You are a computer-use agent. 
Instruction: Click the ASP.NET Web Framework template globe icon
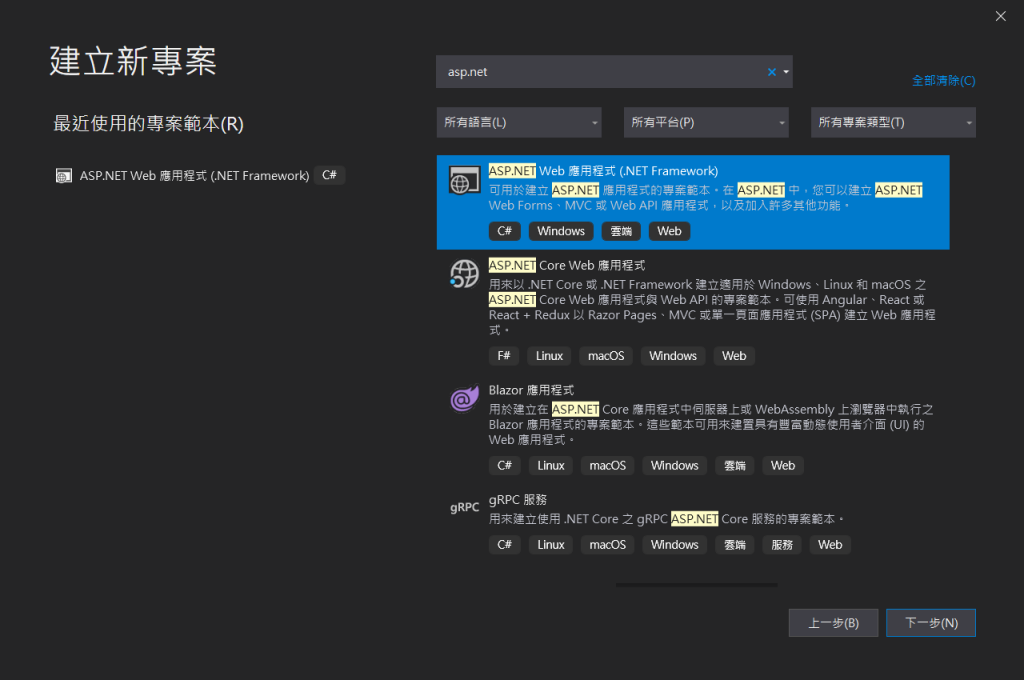[464, 181]
